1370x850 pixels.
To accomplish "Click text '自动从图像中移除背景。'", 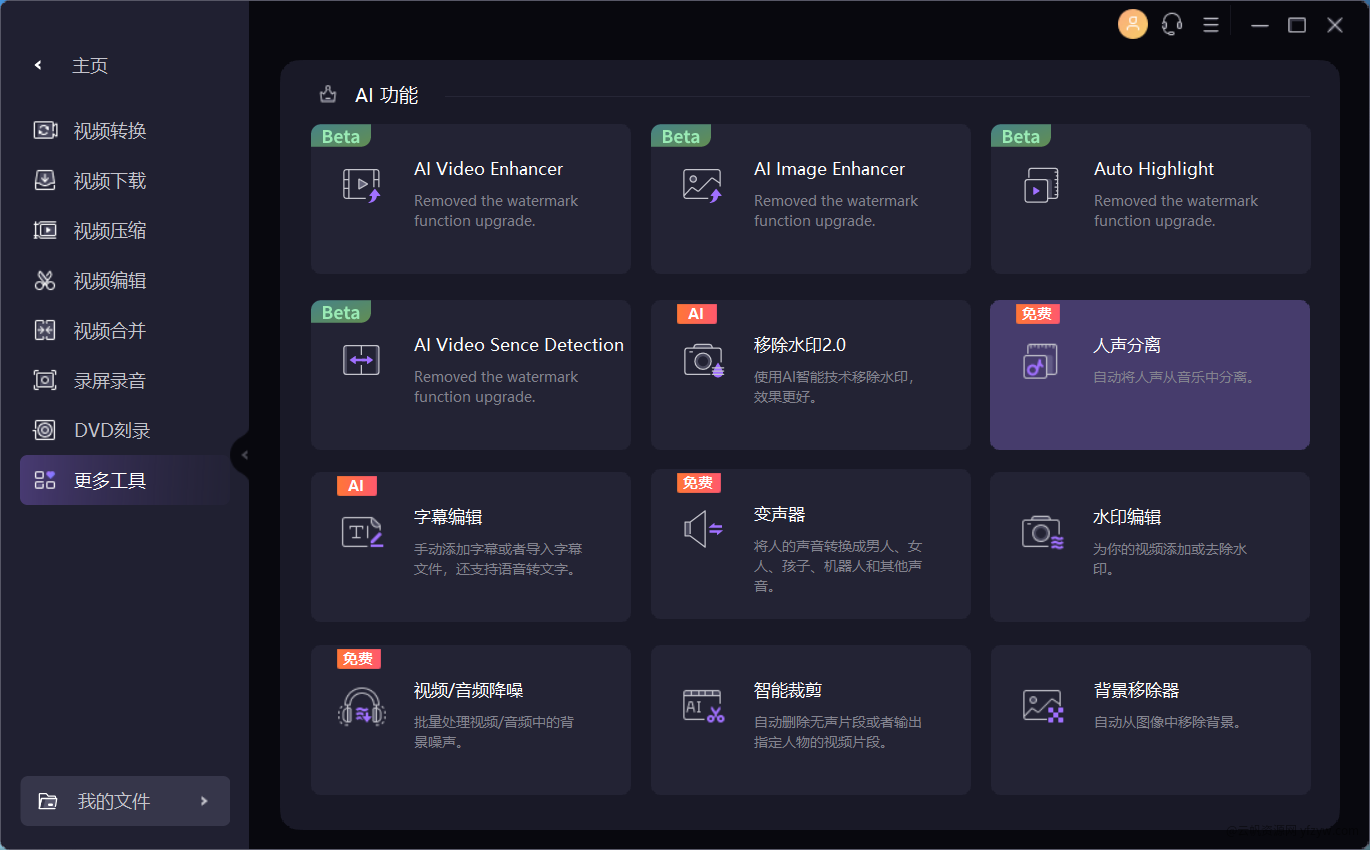I will 1167,722.
